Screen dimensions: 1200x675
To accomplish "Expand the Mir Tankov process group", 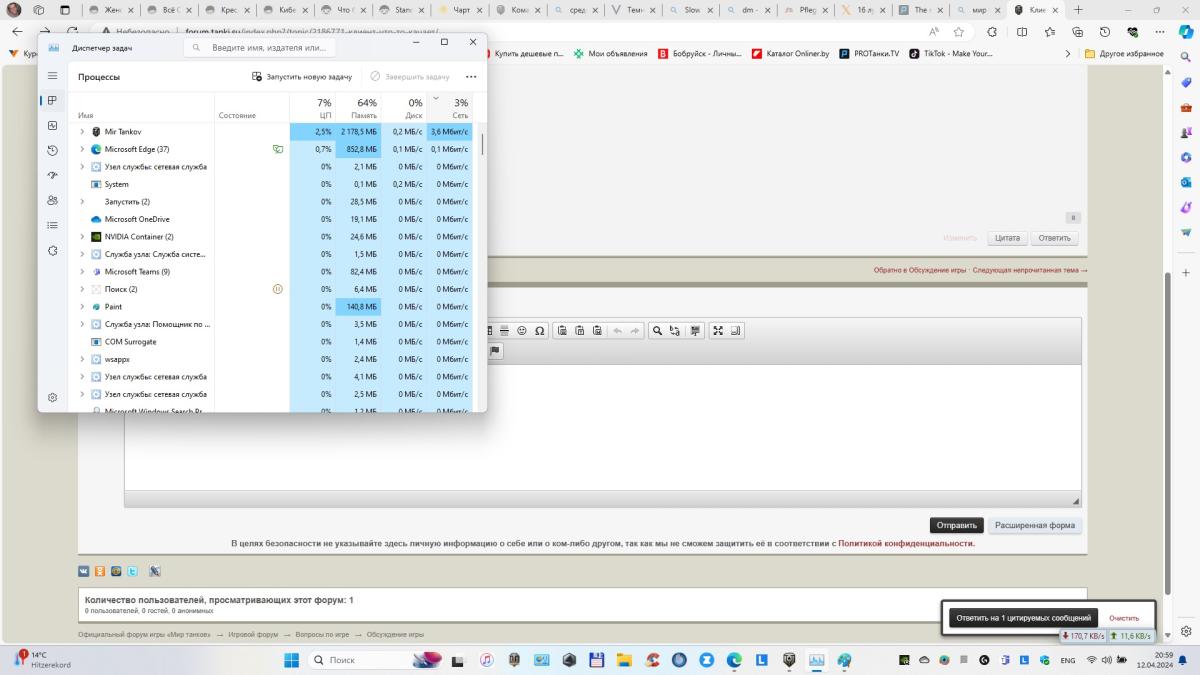I will pyautogui.click(x=82, y=132).
